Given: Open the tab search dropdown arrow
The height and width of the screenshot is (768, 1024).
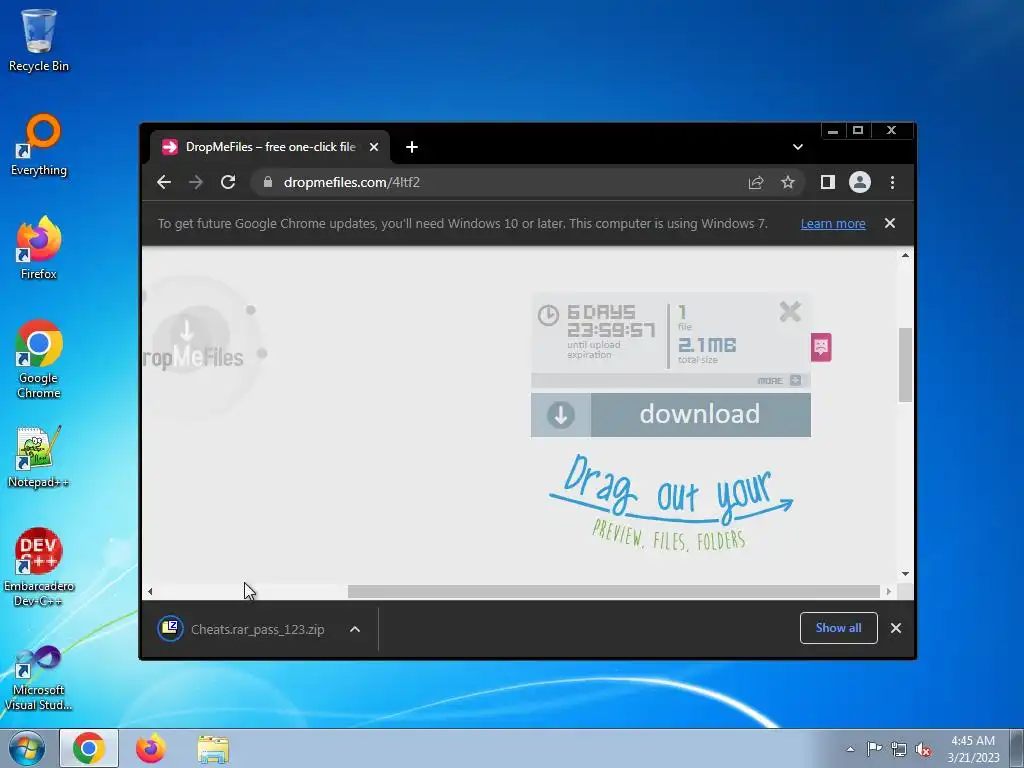Looking at the screenshot, I should pos(797,147).
